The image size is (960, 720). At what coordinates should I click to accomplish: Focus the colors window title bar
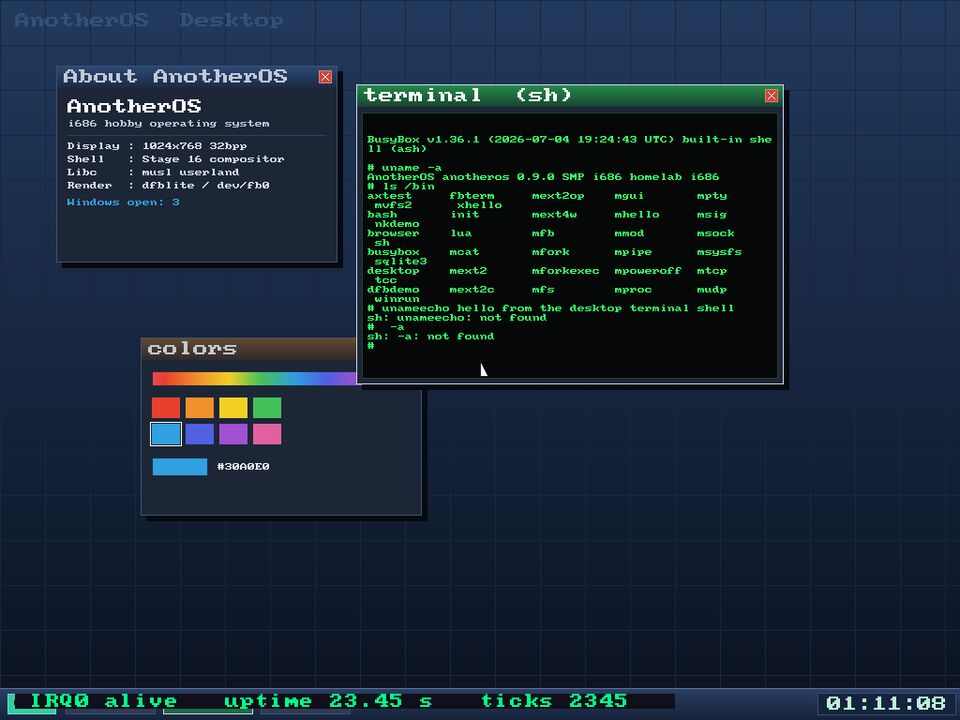pos(249,349)
